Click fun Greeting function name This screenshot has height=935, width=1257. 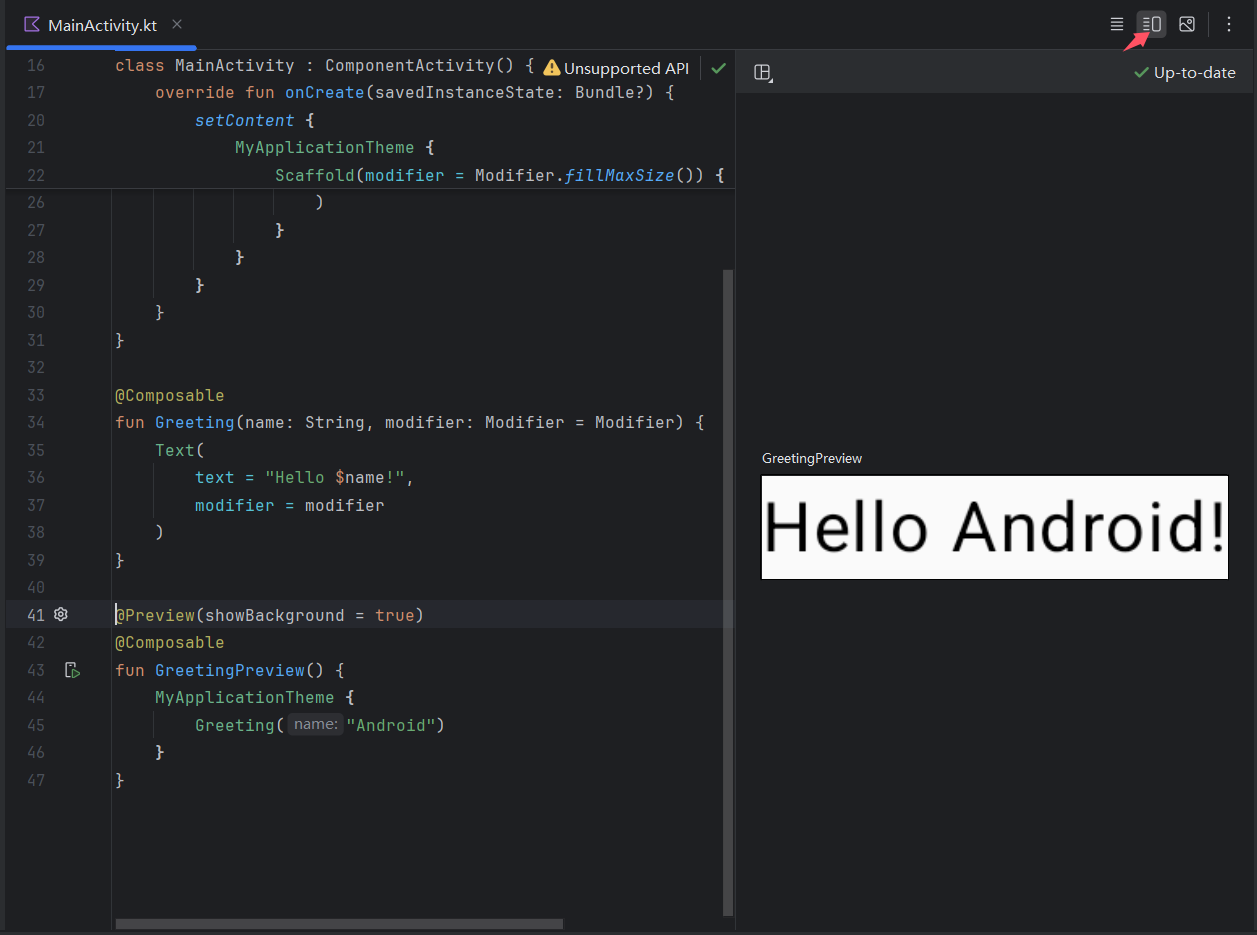[195, 422]
